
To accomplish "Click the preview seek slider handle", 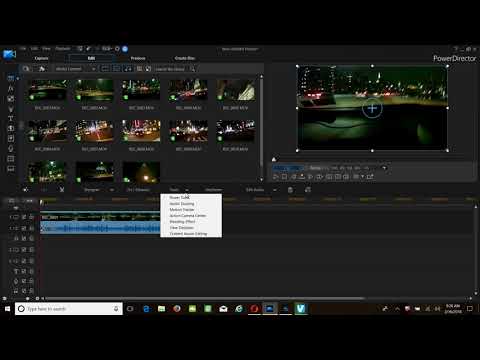I will (x=274, y=159).
